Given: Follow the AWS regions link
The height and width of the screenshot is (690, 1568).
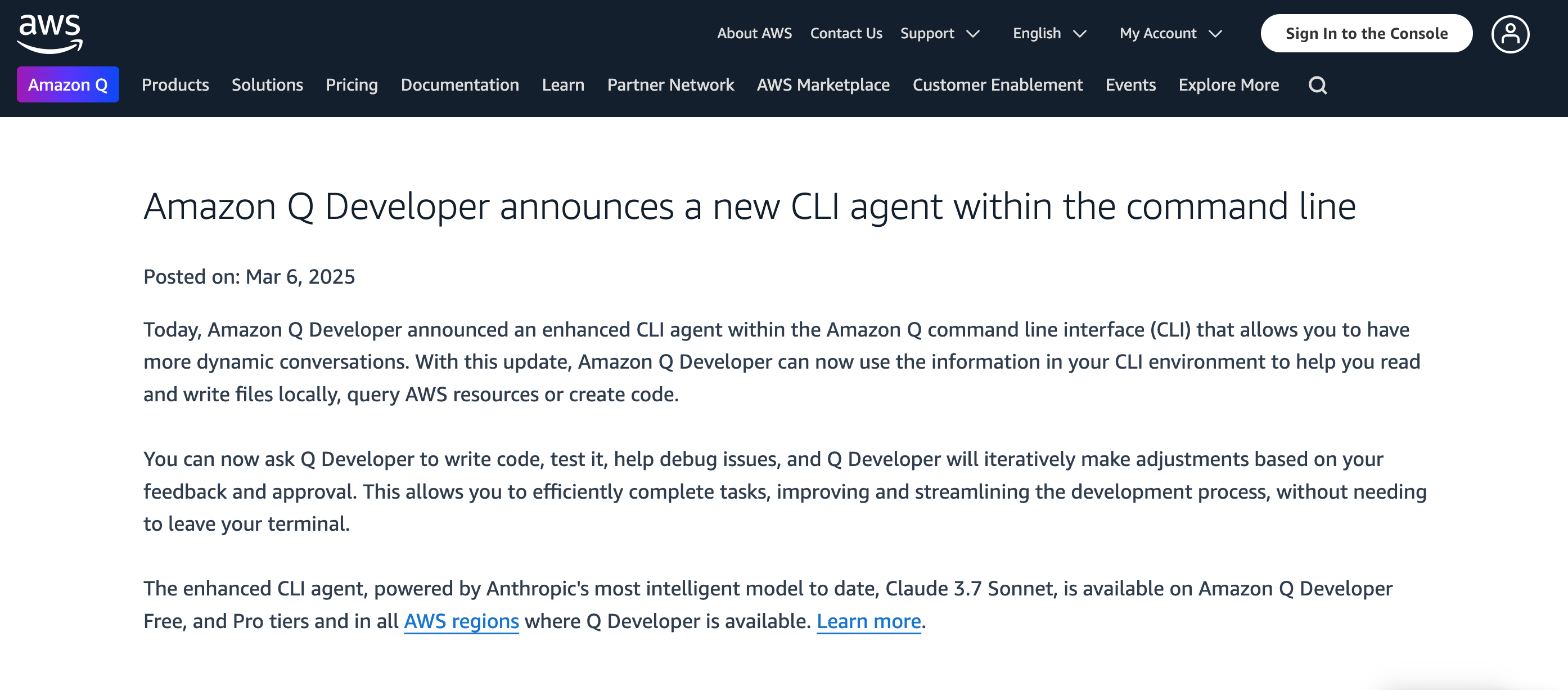Looking at the screenshot, I should point(461,621).
